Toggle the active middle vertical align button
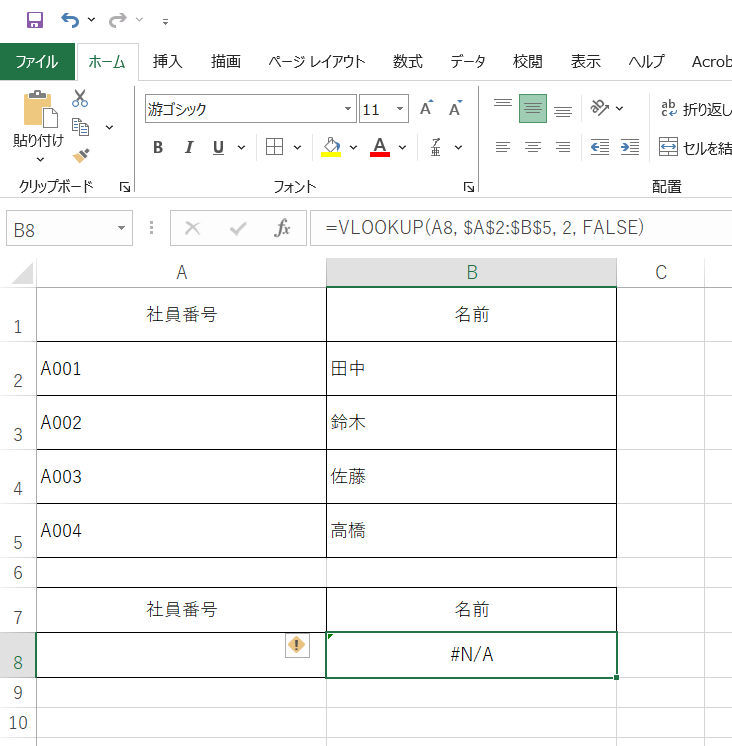This screenshot has width=732, height=746. 533,109
